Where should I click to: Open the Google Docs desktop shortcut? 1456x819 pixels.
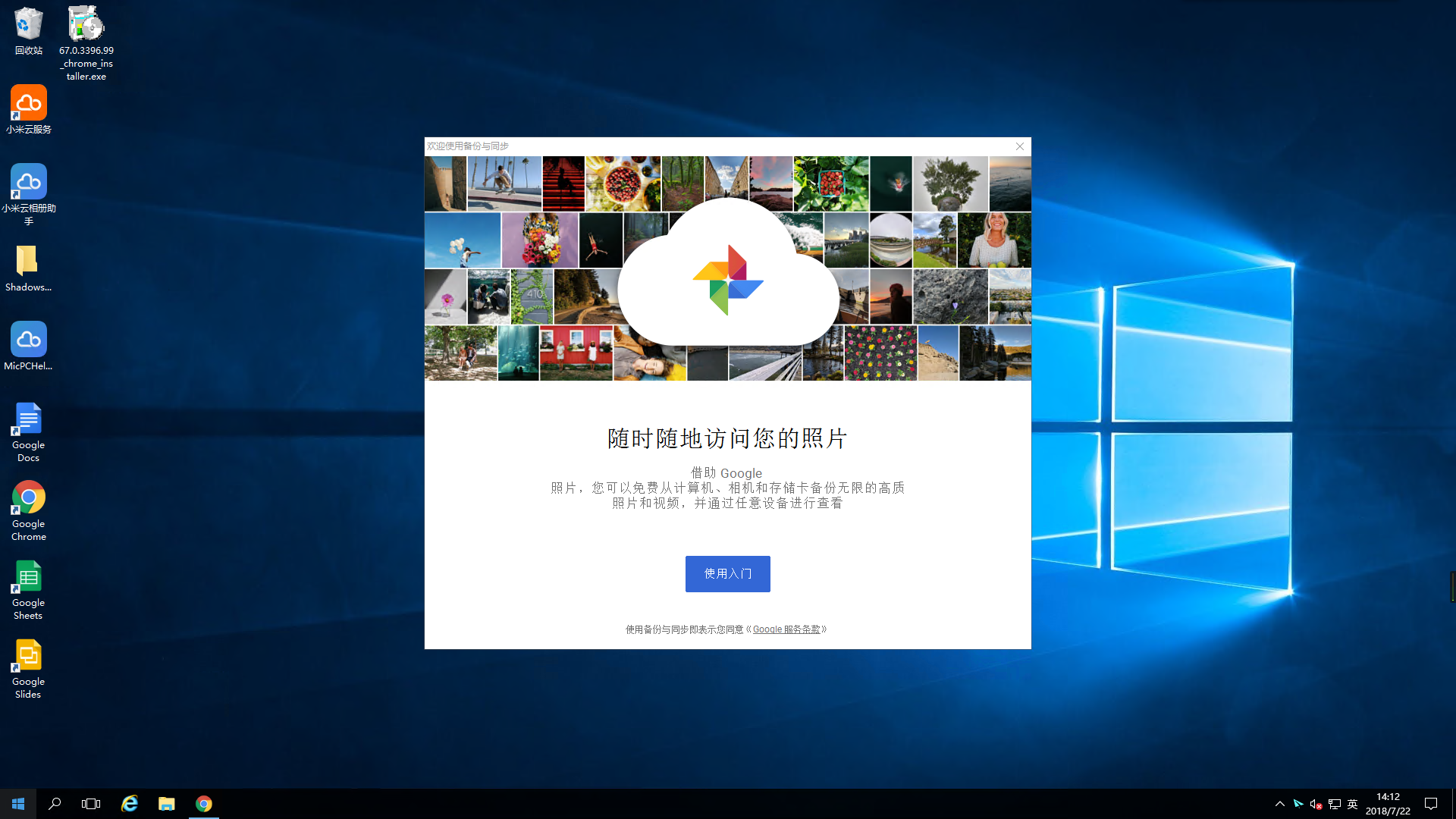click(28, 431)
